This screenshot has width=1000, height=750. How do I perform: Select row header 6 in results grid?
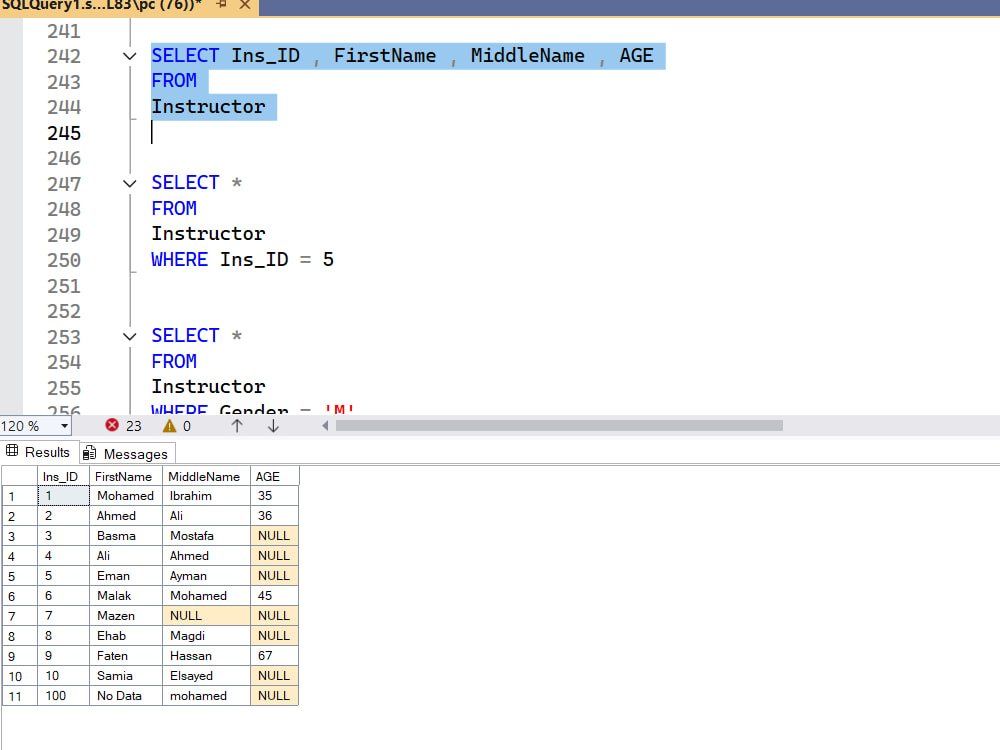click(x=20, y=596)
